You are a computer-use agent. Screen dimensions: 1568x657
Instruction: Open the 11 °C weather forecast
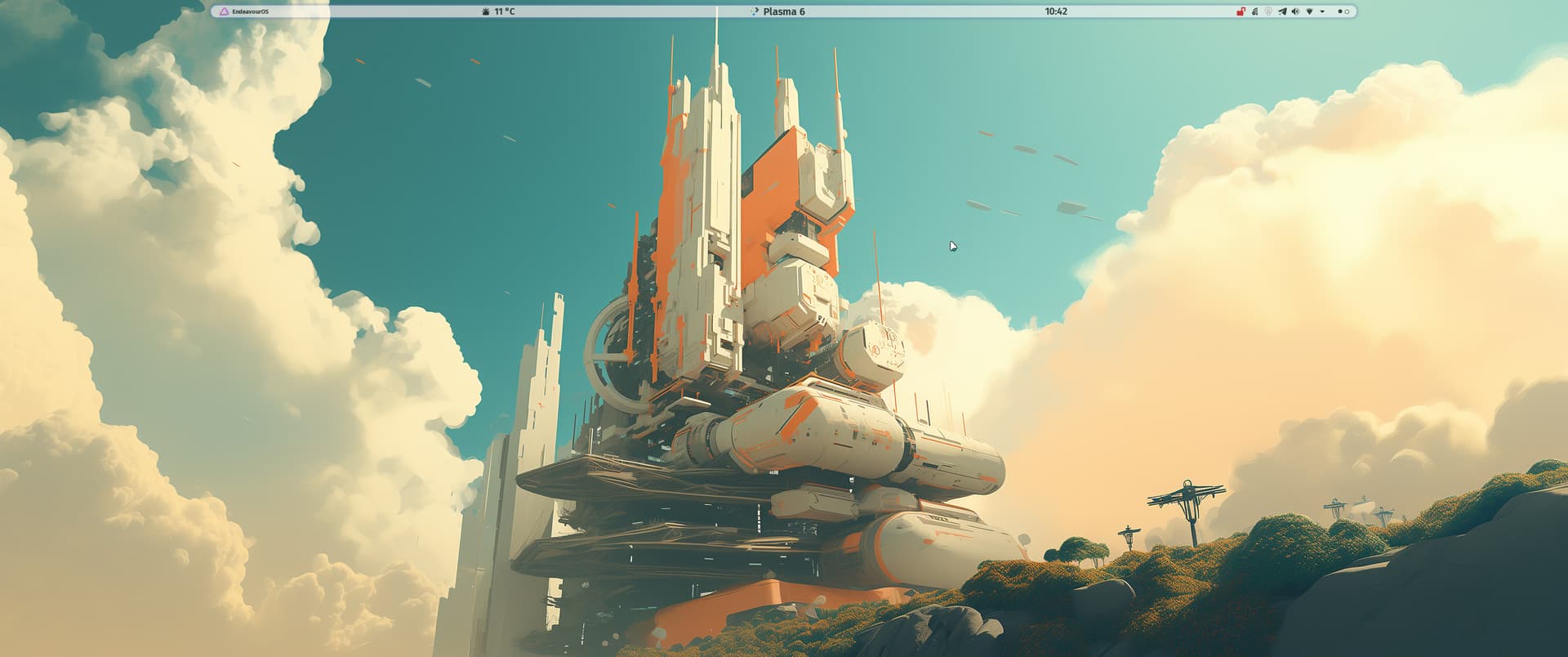(504, 11)
